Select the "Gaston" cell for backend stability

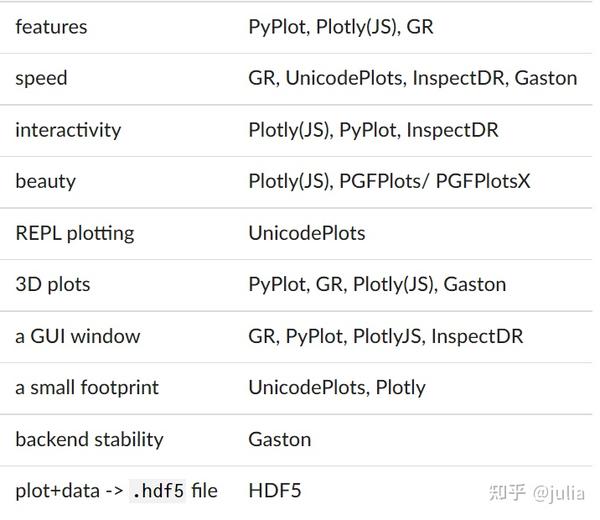[280, 439]
